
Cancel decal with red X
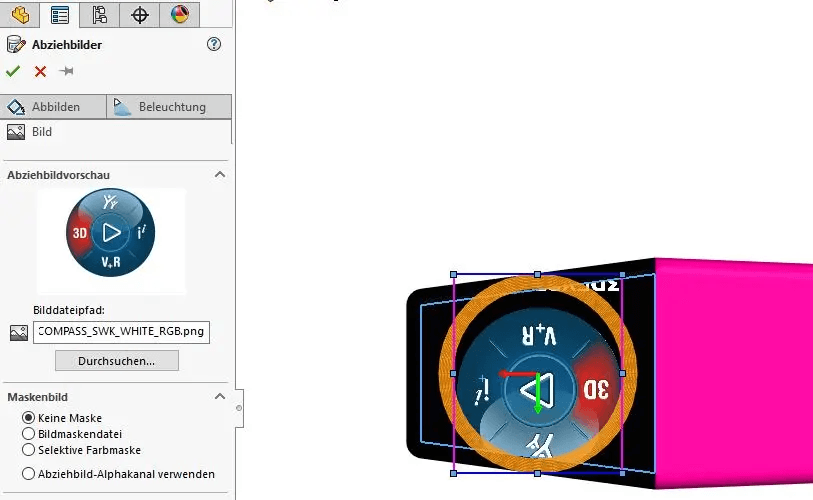click(x=40, y=71)
